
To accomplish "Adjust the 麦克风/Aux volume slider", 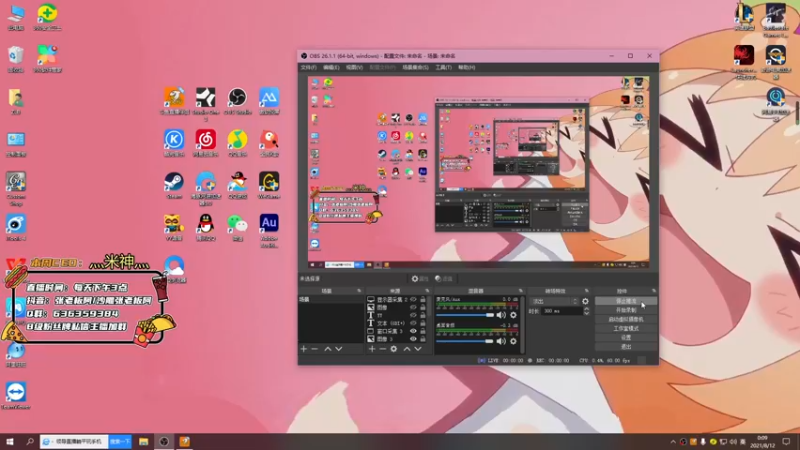I will [x=465, y=315].
